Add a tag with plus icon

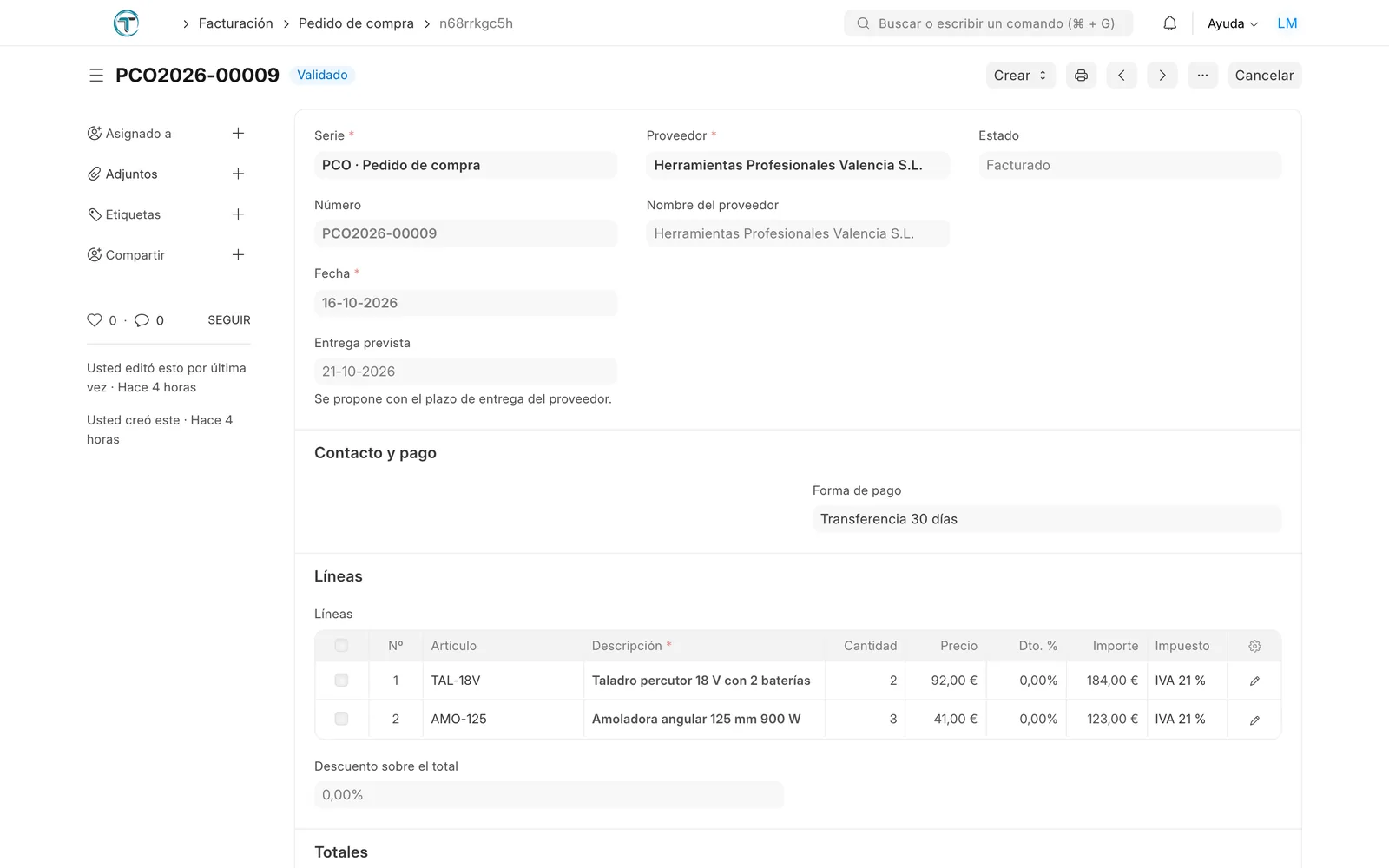coord(238,214)
